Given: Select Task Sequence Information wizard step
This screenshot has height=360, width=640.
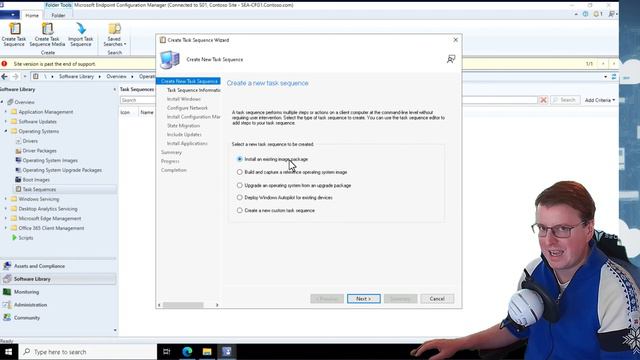Looking at the screenshot, I should 193,90.
